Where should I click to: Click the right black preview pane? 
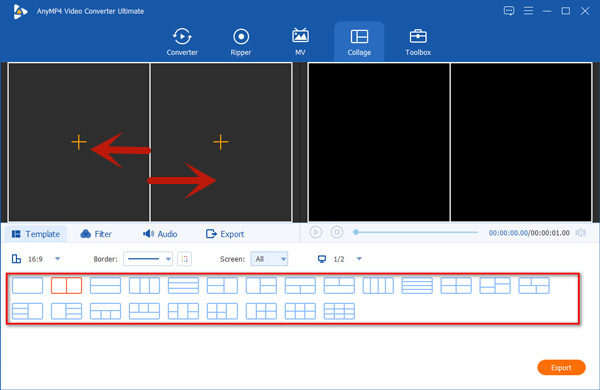pos(521,142)
